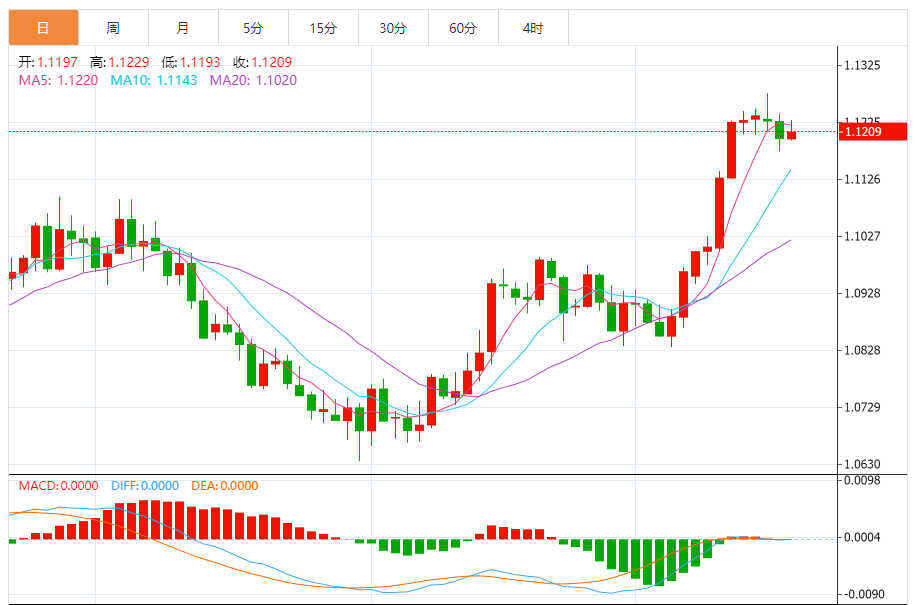The width and height of the screenshot is (918, 605).
Task: Click the MA5: 1.1220 indicator label
Action: point(58,80)
